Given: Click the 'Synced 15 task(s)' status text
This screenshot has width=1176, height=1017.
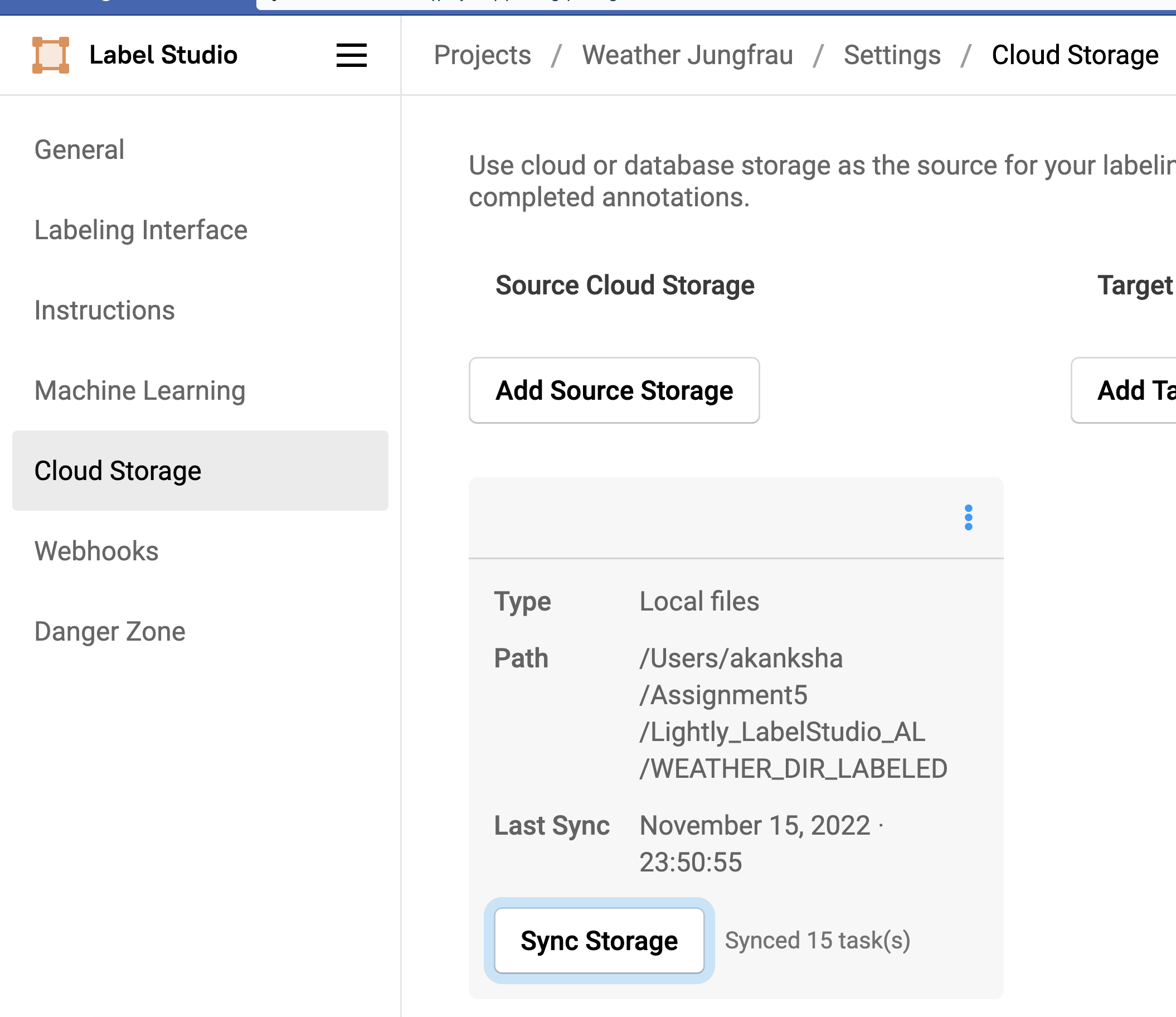Looking at the screenshot, I should tap(818, 941).
